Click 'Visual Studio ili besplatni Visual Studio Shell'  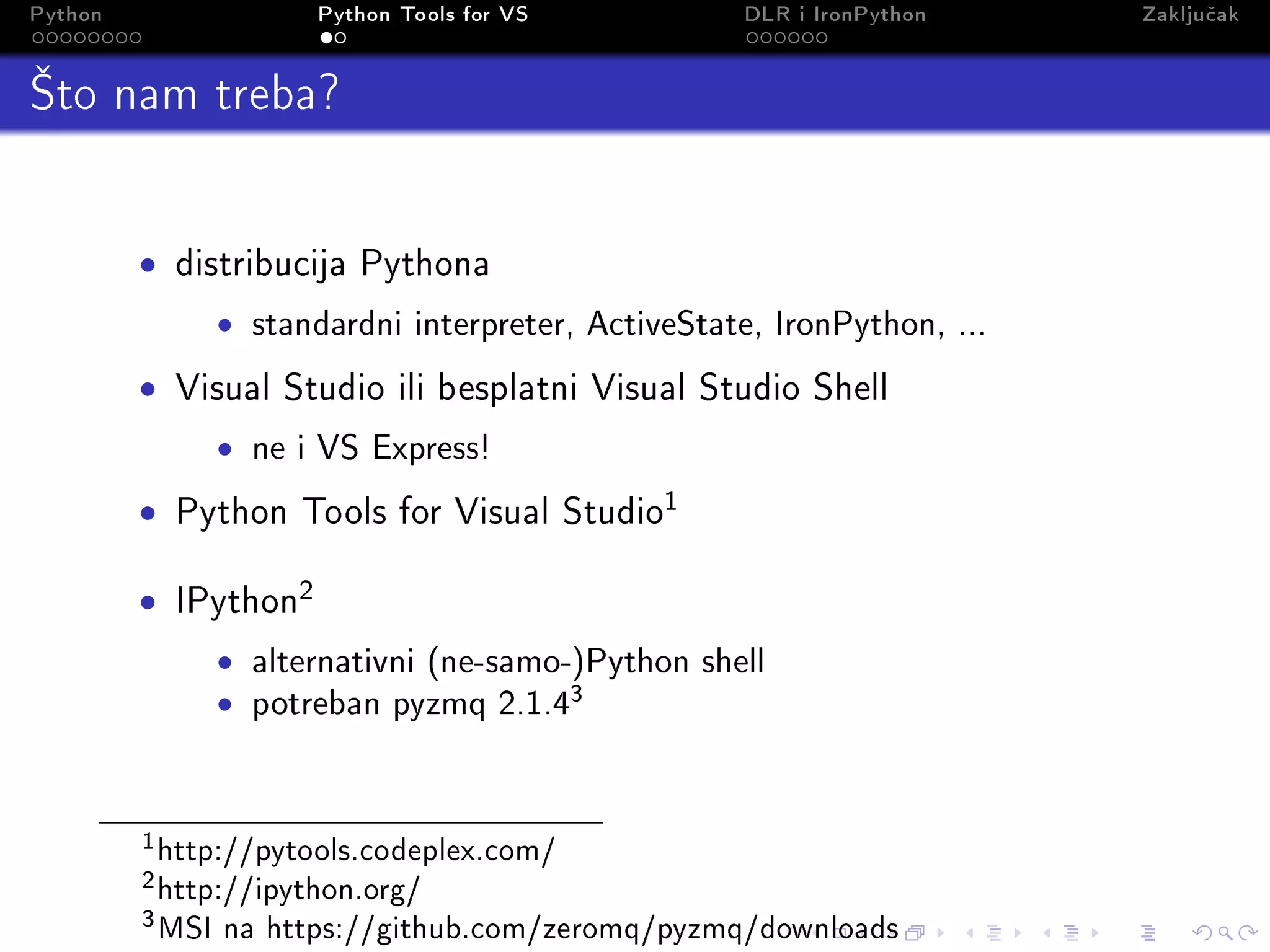point(531,387)
